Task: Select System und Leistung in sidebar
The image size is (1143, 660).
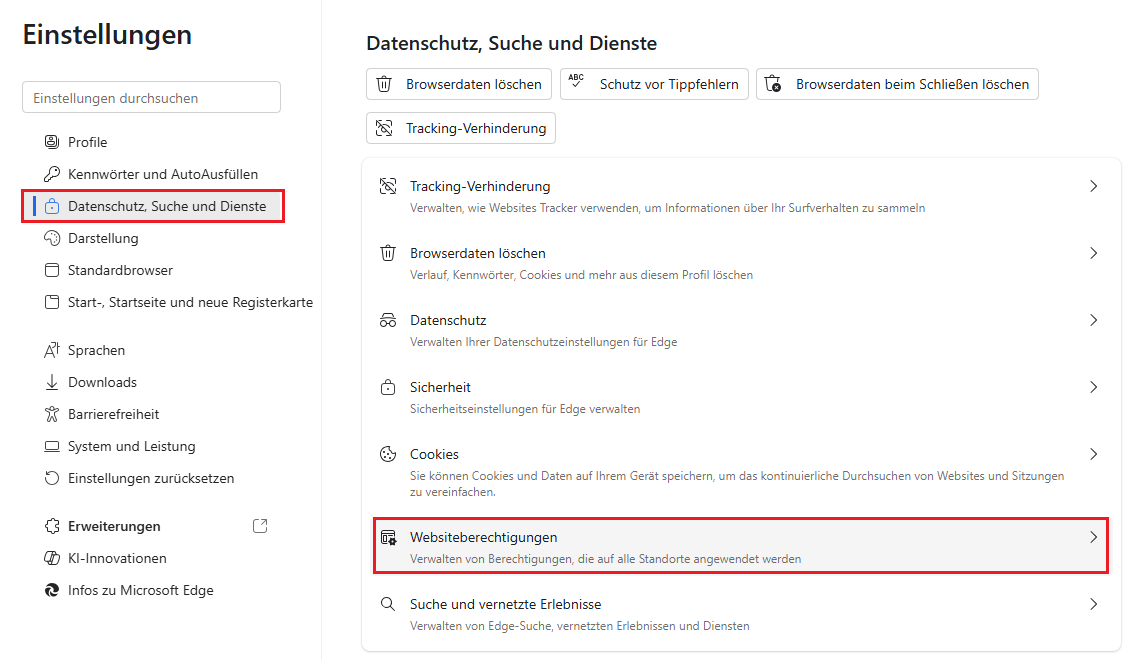Action: tap(131, 446)
